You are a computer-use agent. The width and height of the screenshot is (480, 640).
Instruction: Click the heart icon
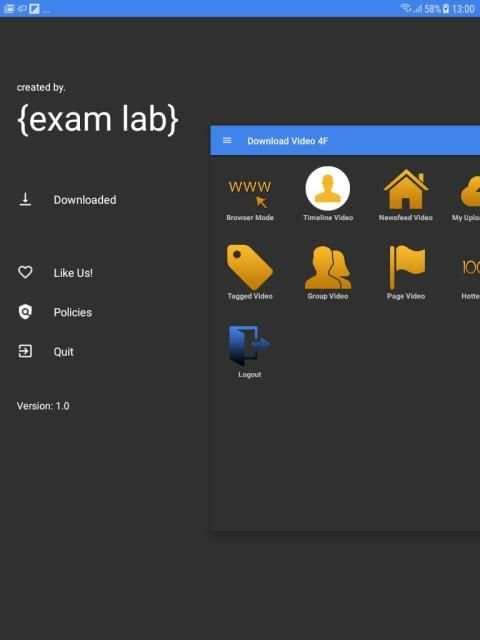[25, 272]
